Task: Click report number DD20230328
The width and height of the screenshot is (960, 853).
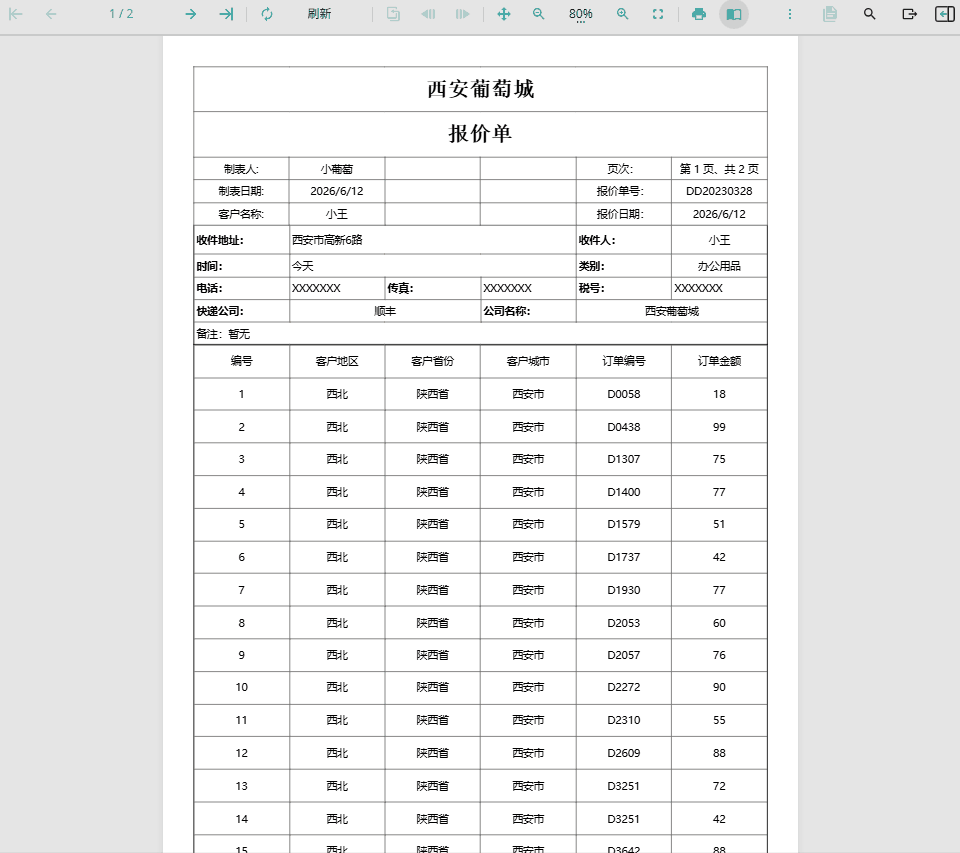Action: click(719, 191)
